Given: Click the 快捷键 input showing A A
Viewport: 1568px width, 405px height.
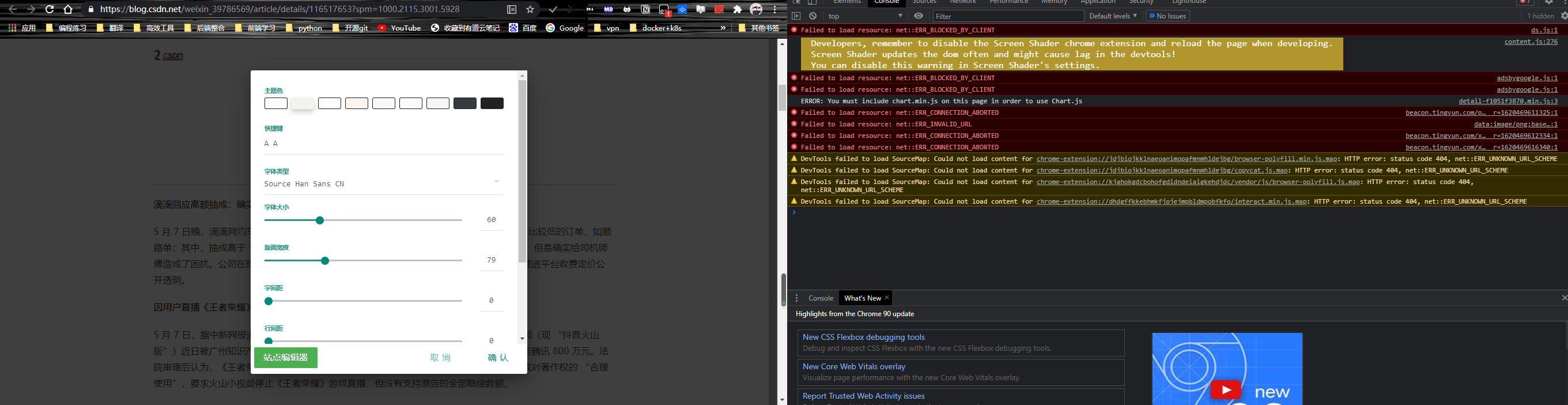Looking at the screenshot, I should click(383, 144).
